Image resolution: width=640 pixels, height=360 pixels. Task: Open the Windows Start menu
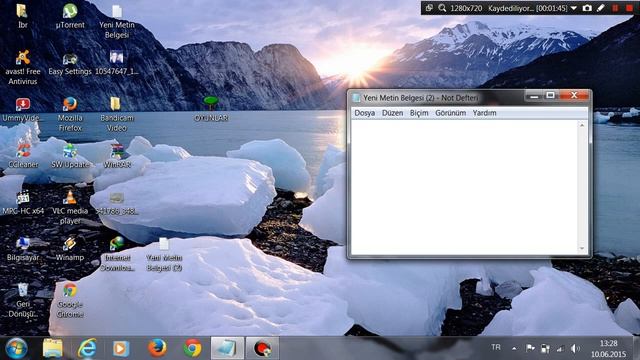point(16,348)
